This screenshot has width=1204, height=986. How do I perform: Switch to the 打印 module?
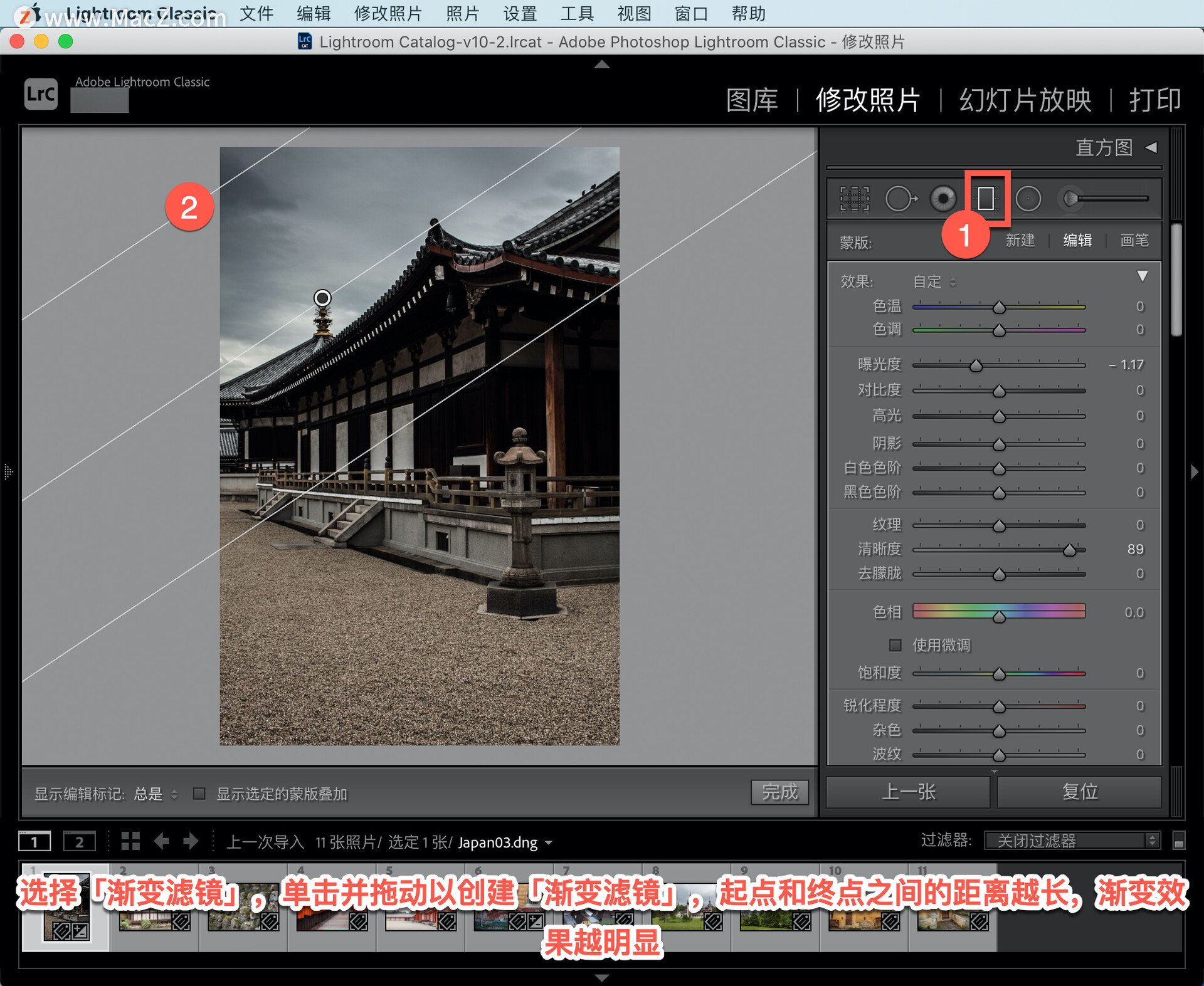pyautogui.click(x=1155, y=100)
